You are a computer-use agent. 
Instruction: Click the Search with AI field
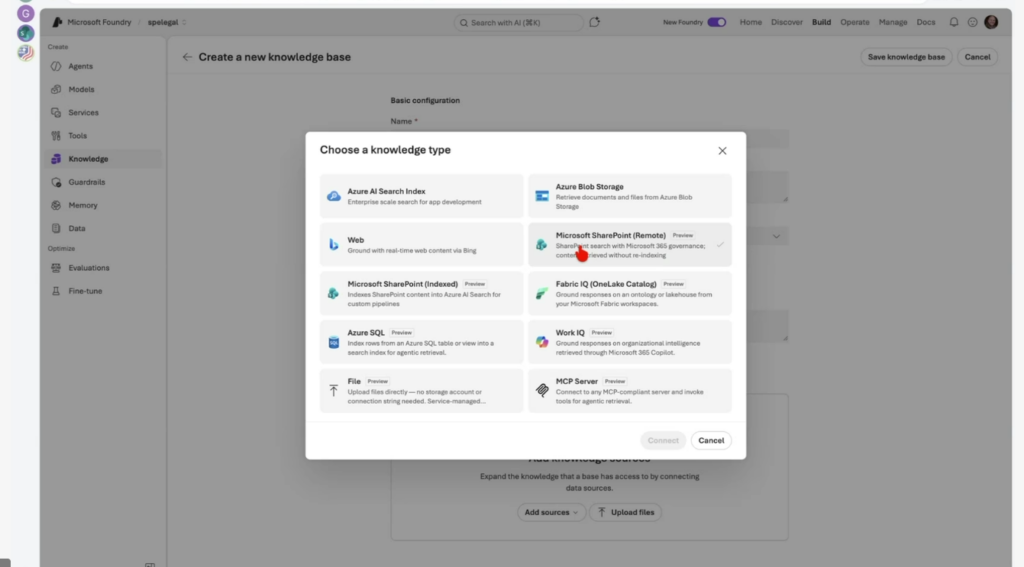(519, 22)
